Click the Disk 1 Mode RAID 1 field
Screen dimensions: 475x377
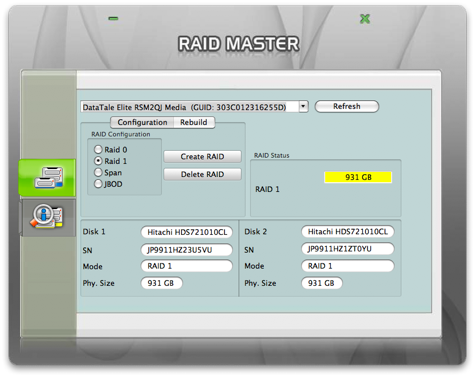(x=187, y=266)
